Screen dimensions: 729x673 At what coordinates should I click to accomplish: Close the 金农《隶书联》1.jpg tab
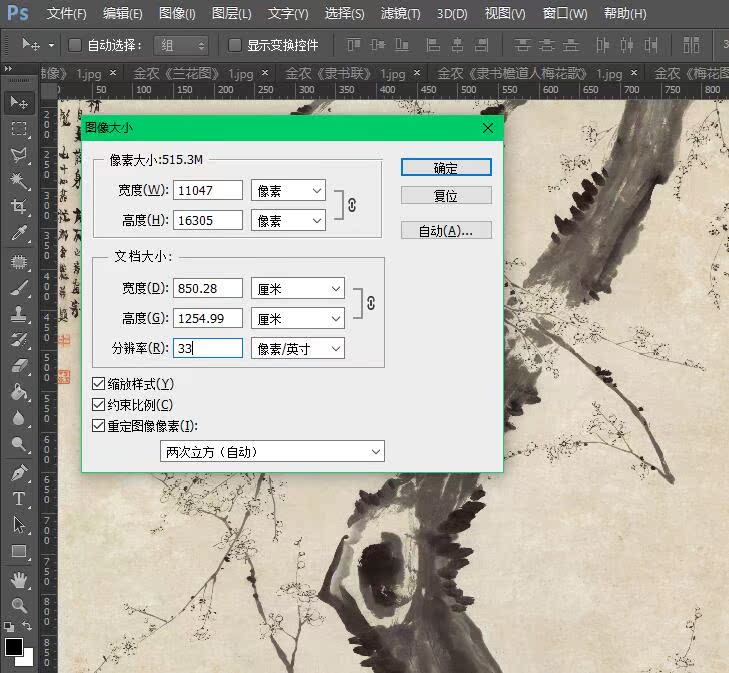[417, 73]
